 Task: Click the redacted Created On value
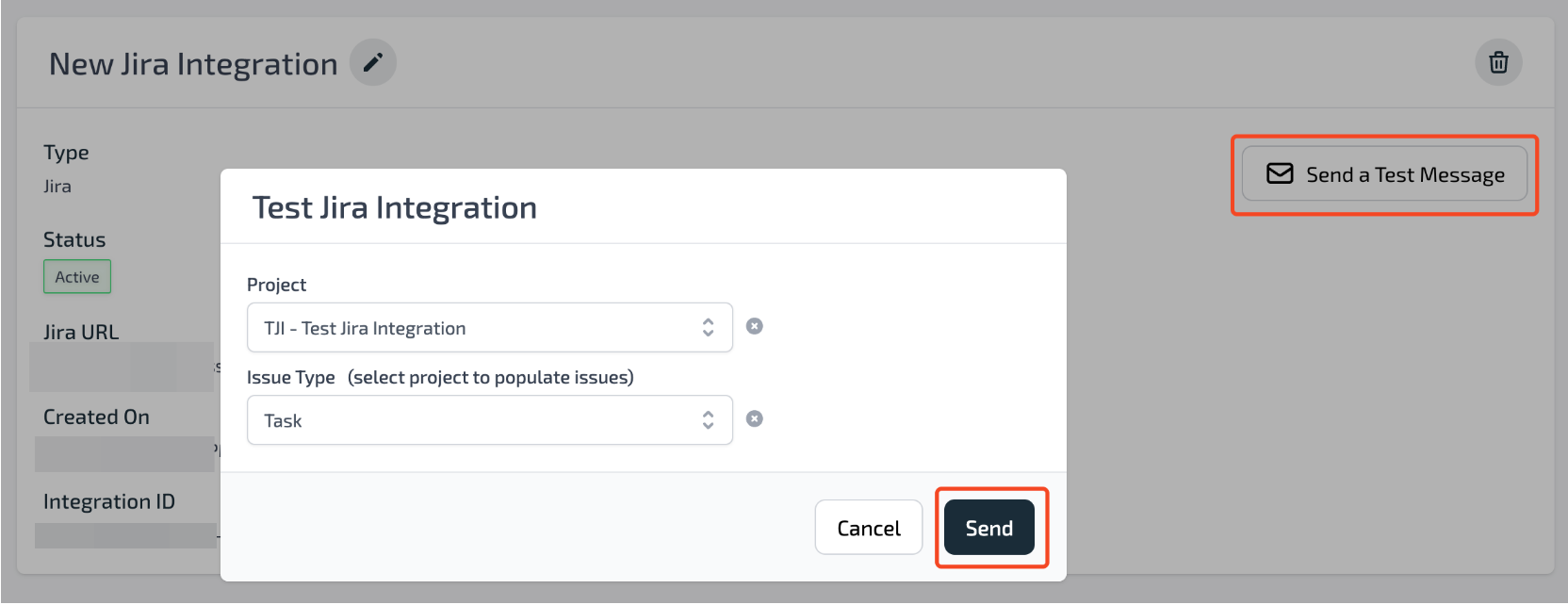click(124, 453)
